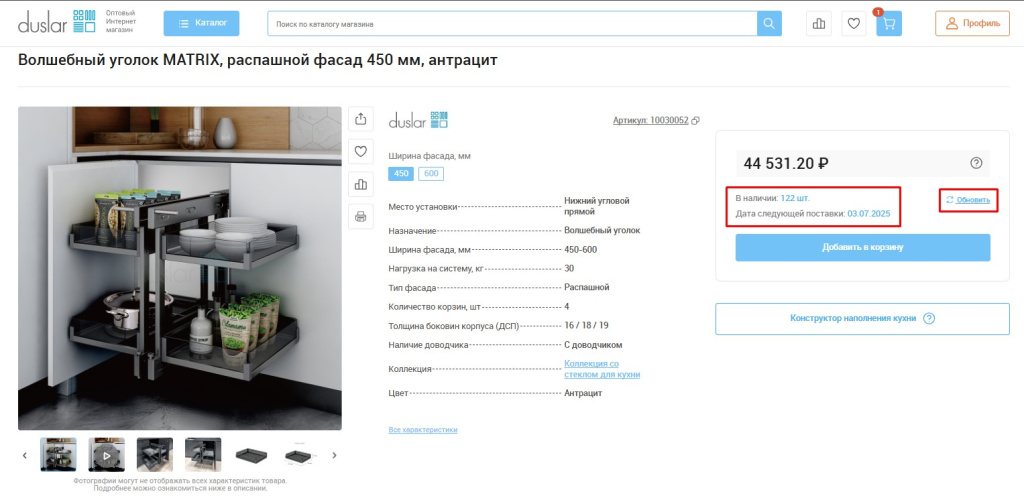
Task: Click the search magnifier icon
Action: (769, 24)
